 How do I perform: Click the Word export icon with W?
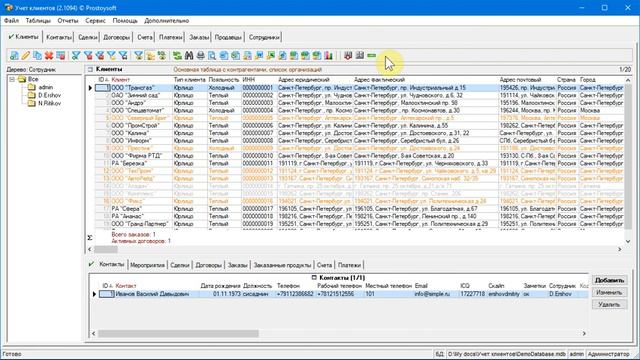click(x=259, y=56)
